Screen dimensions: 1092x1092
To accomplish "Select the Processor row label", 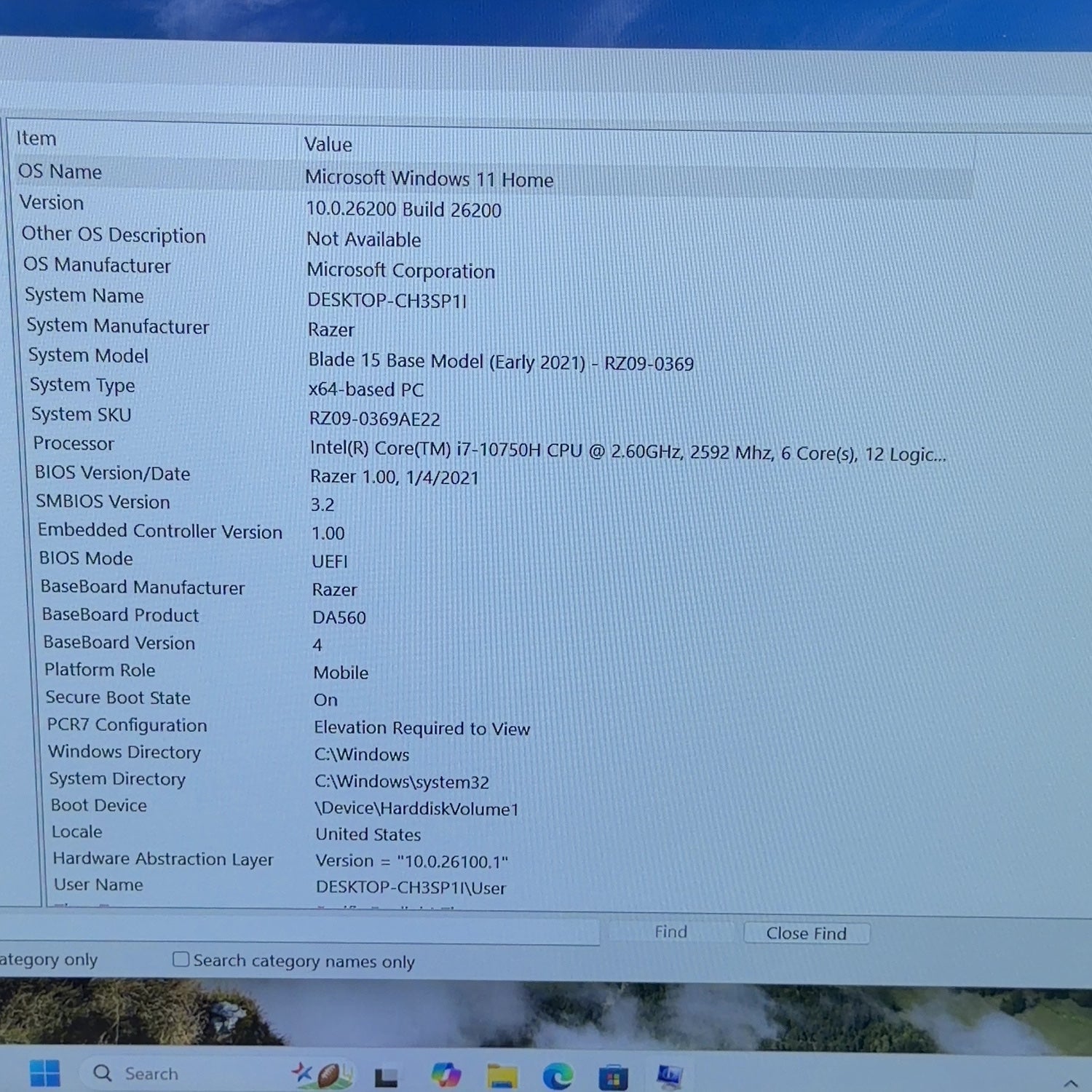I will 74,443.
